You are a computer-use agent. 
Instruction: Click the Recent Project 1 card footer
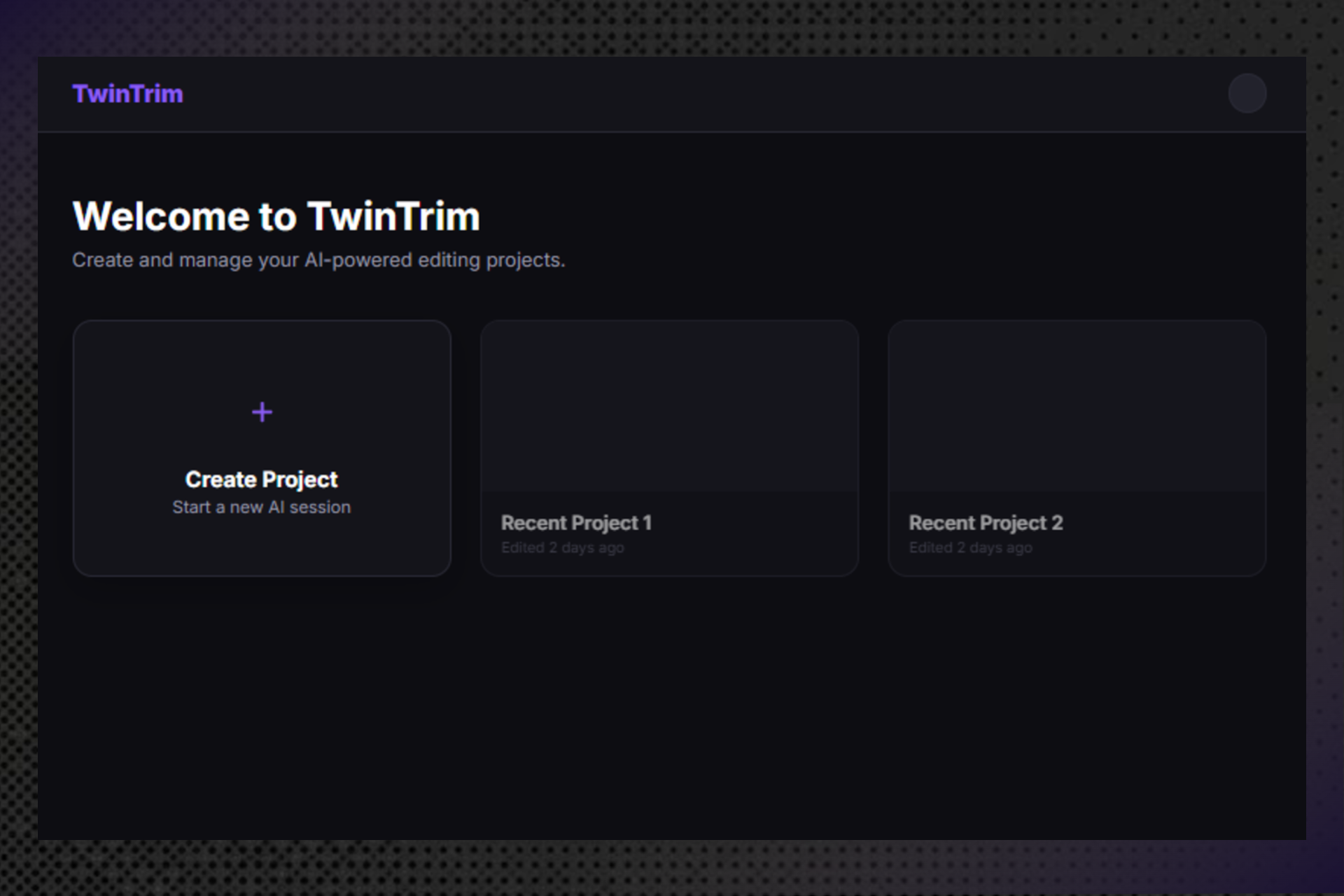[756, 535]
